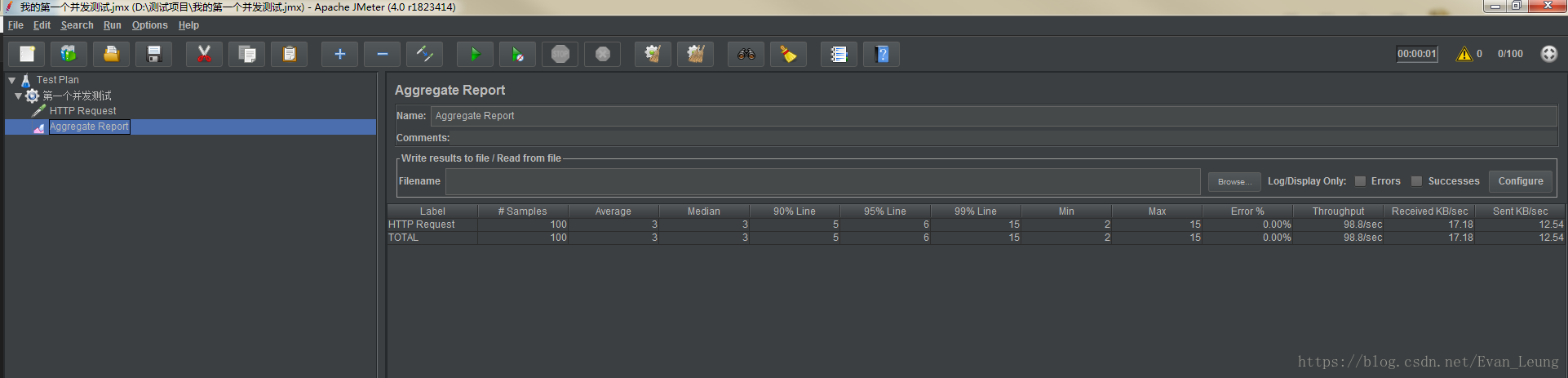The image size is (1568, 378).
Task: Select the HTTP Request table row label
Action: tap(422, 225)
